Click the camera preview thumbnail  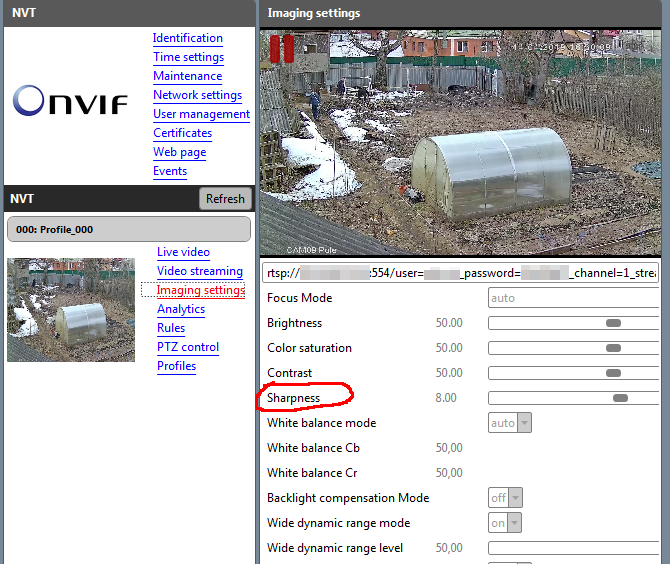(x=71, y=310)
